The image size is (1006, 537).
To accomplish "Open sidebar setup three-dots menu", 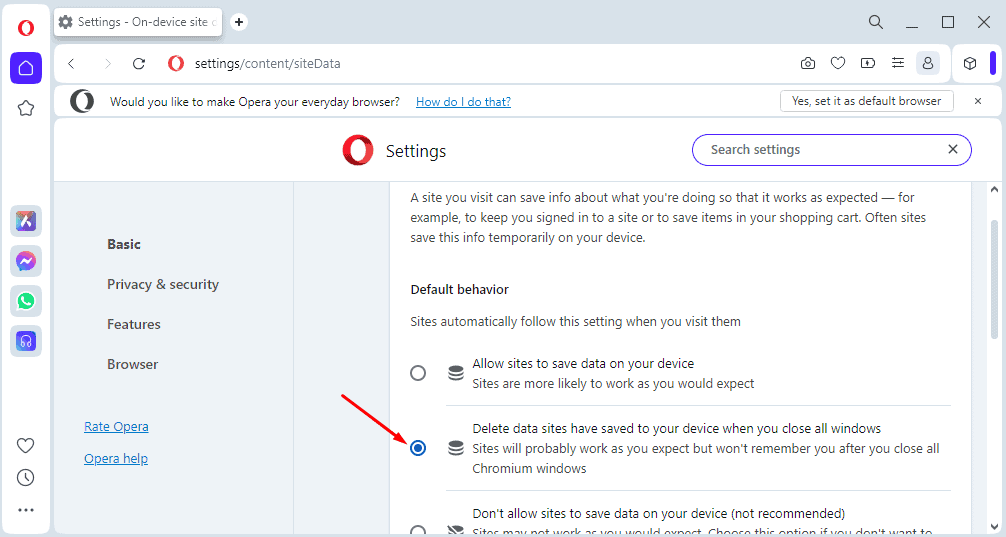I will pos(26,510).
